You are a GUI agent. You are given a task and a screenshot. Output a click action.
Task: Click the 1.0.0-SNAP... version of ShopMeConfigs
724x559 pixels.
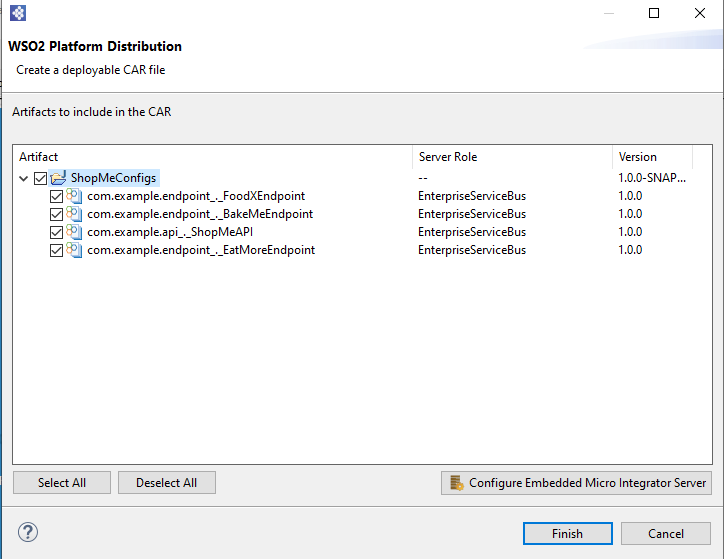(x=652, y=178)
